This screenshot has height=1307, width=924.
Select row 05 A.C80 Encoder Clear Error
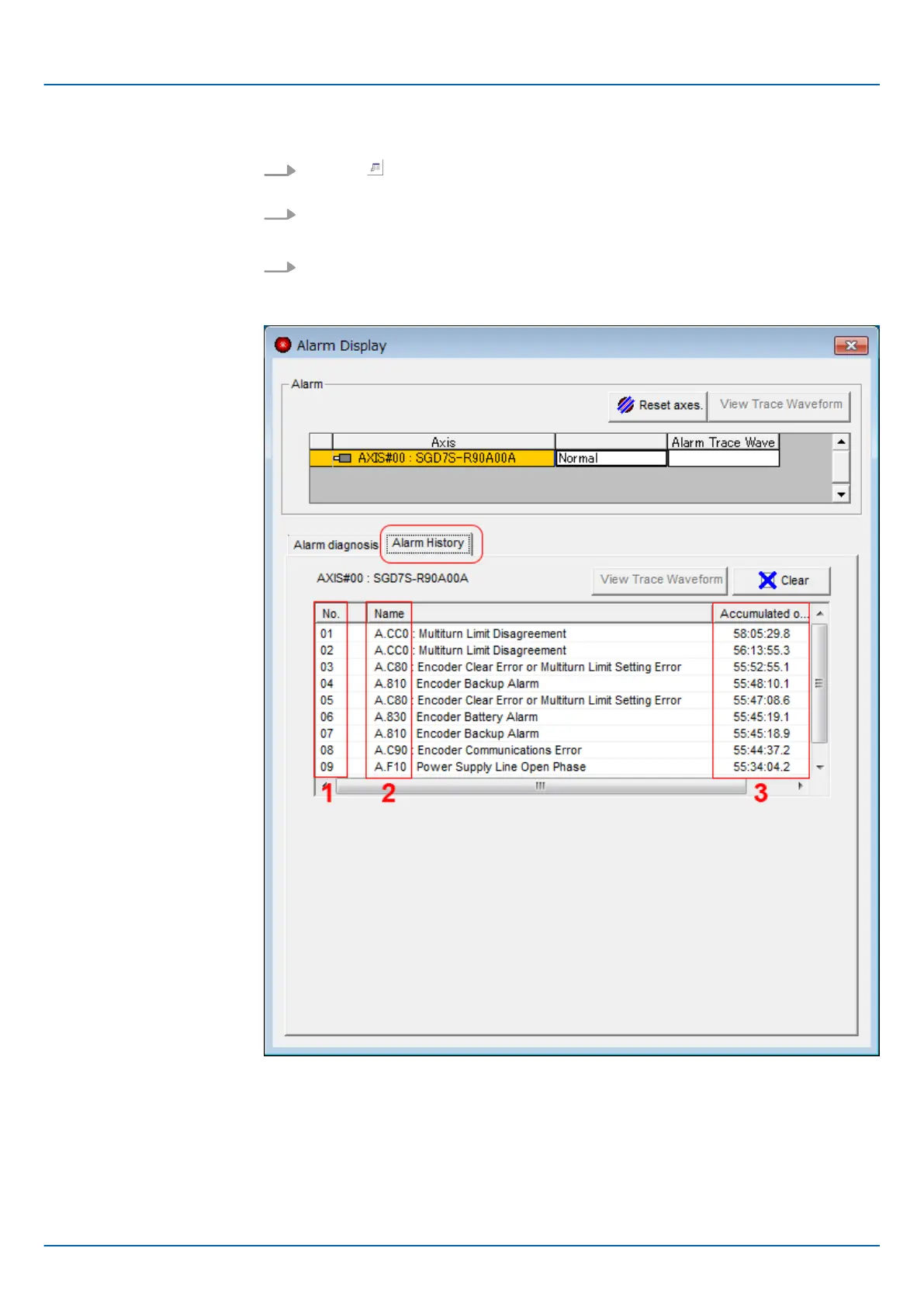(562, 700)
